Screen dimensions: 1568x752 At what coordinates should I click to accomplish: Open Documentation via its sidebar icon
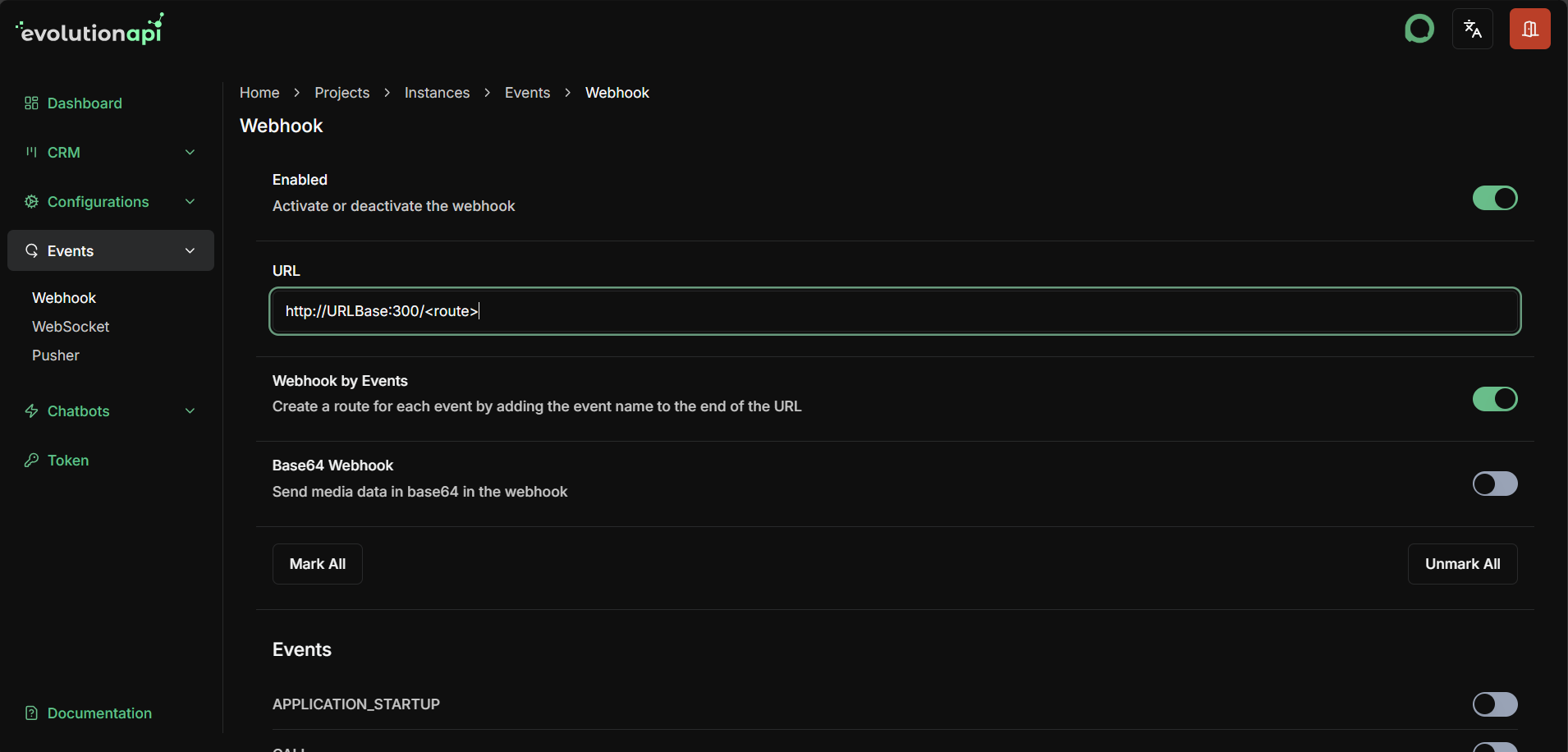coord(30,713)
